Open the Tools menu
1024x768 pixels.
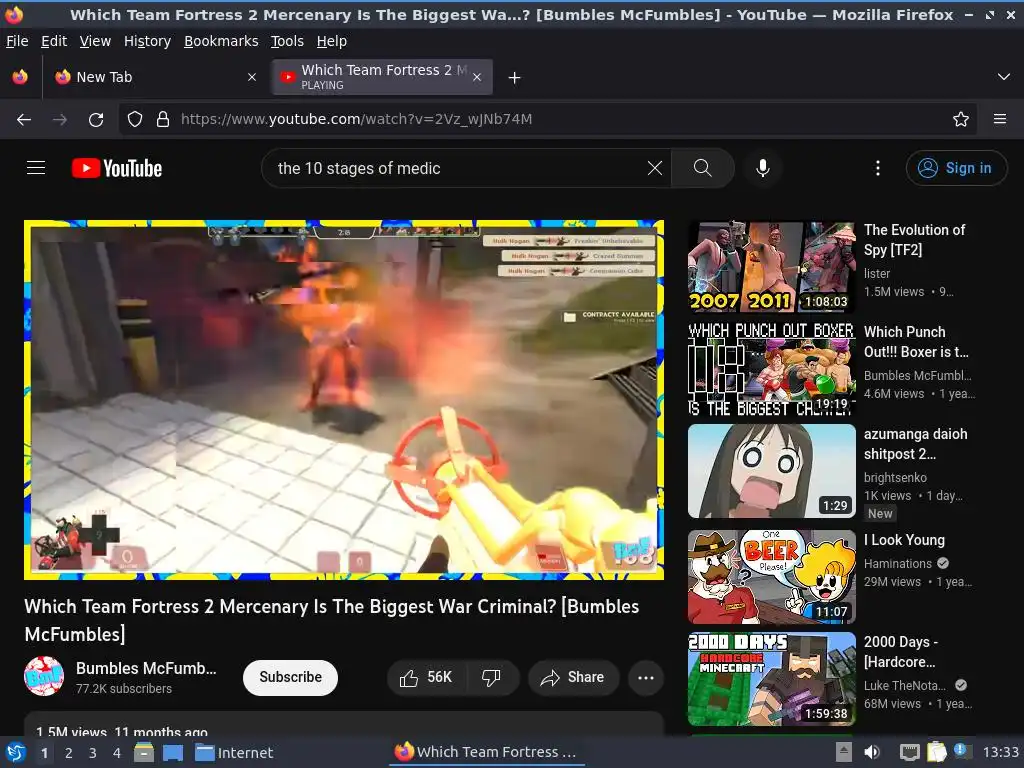point(287,41)
